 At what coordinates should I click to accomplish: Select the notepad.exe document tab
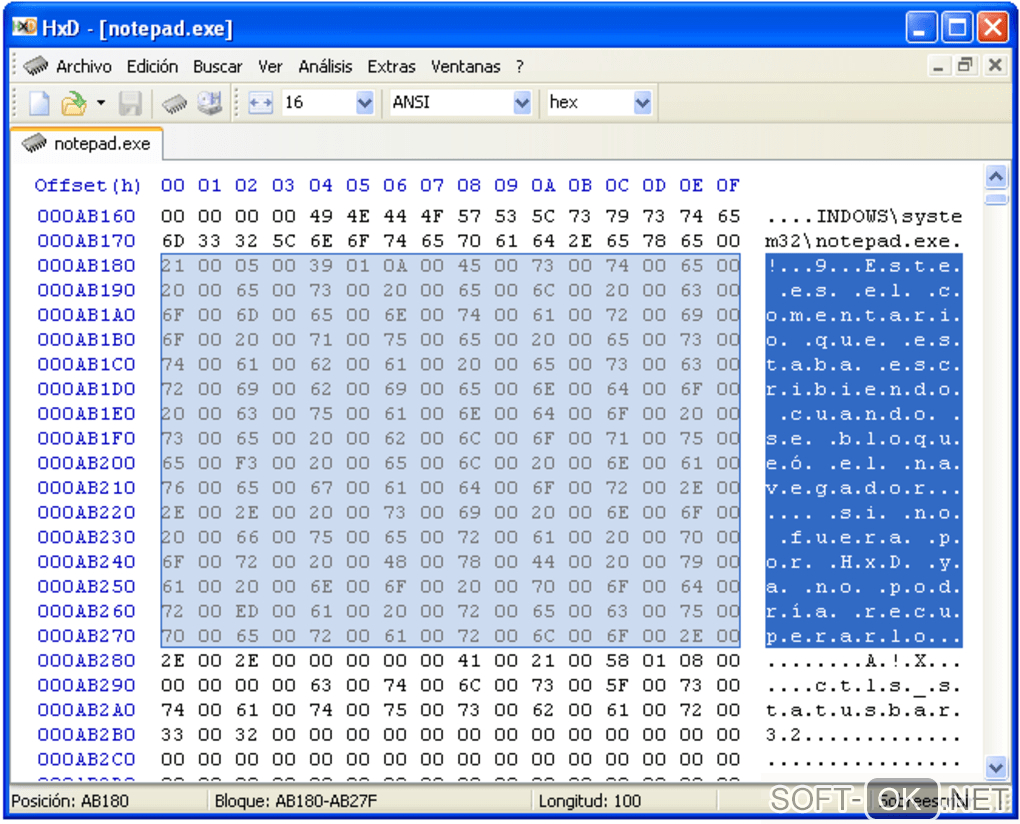87,143
